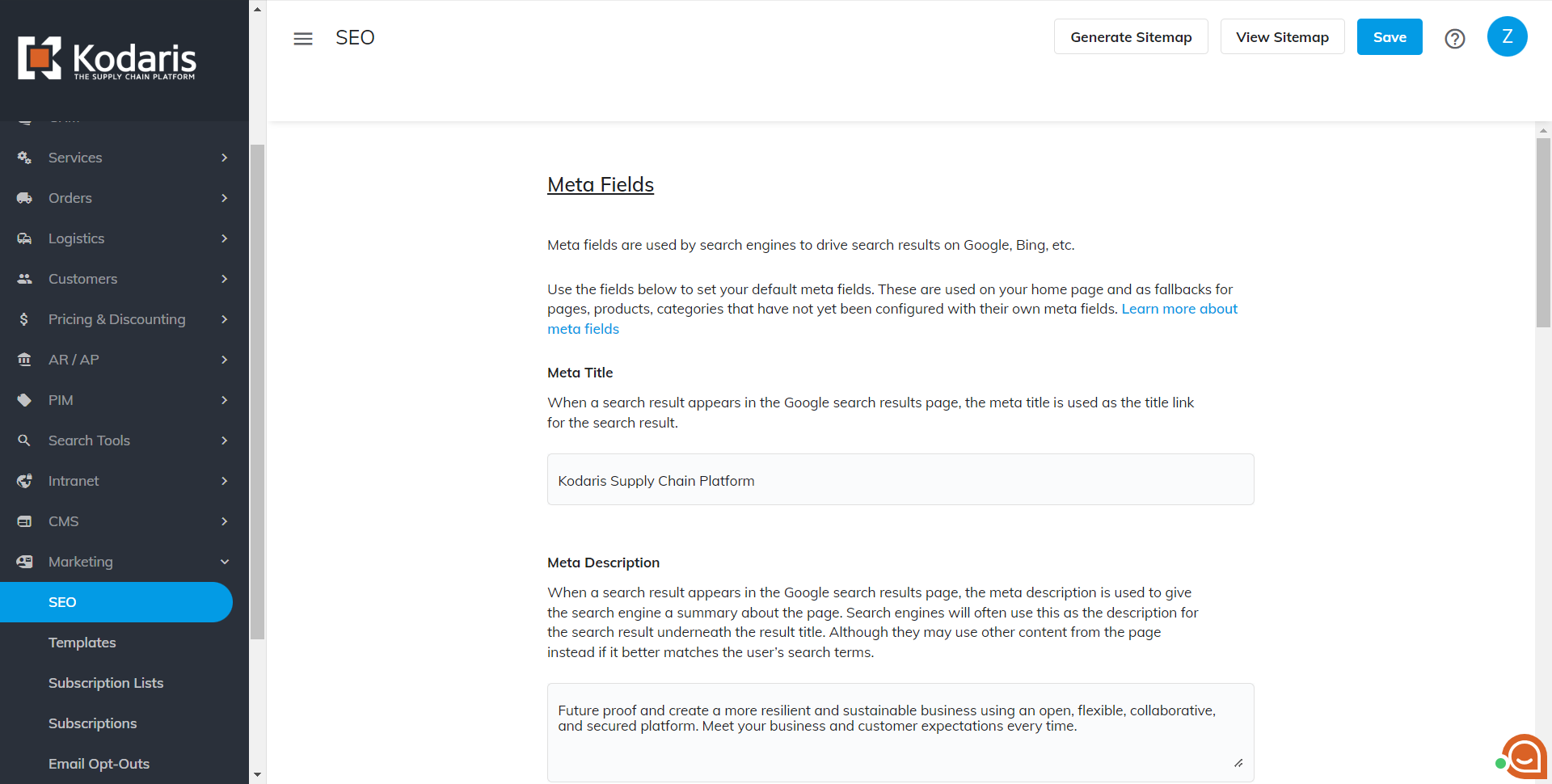
Task: Expand the AR / AP chevron
Action: click(225, 360)
